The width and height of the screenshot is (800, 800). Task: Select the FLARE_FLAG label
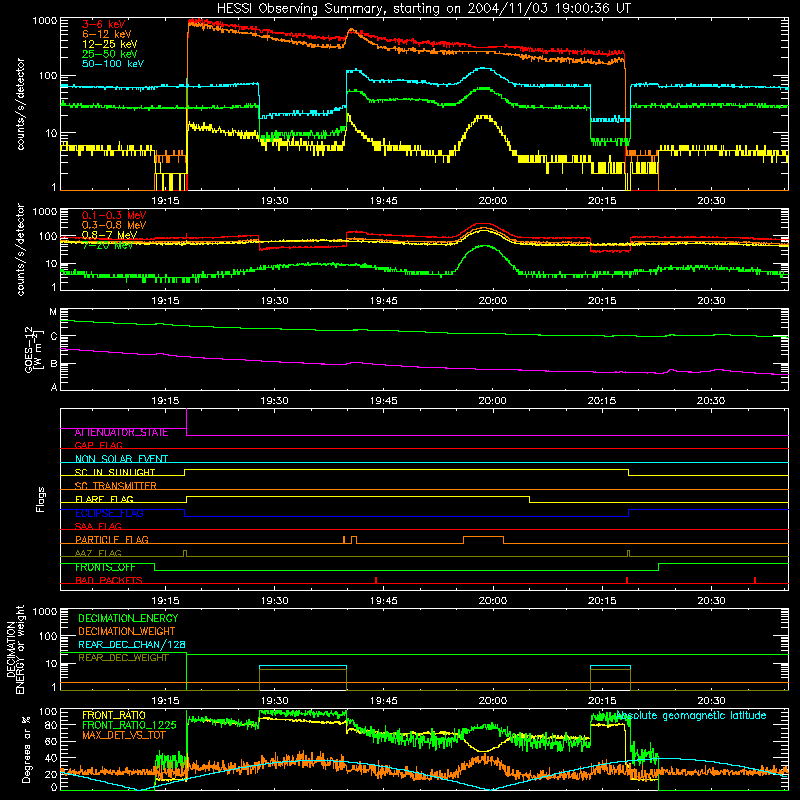coord(104,499)
